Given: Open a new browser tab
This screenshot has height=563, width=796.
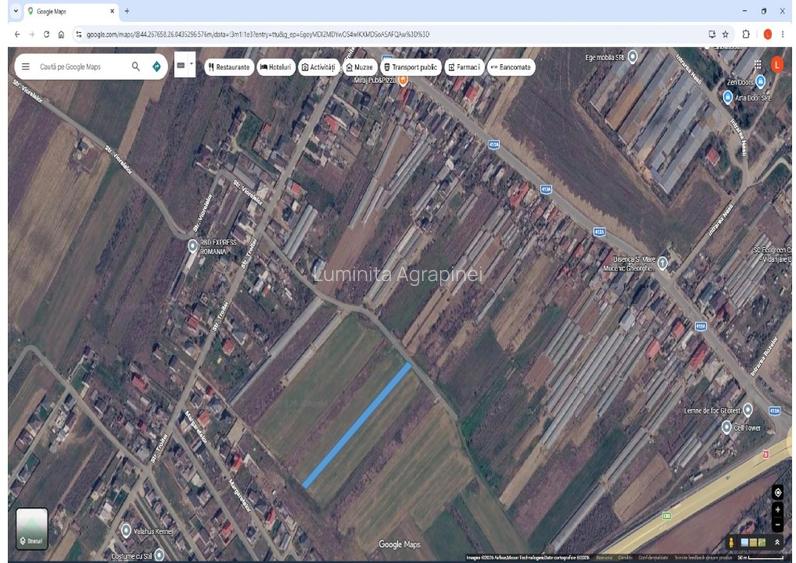Looking at the screenshot, I should pos(127,11).
